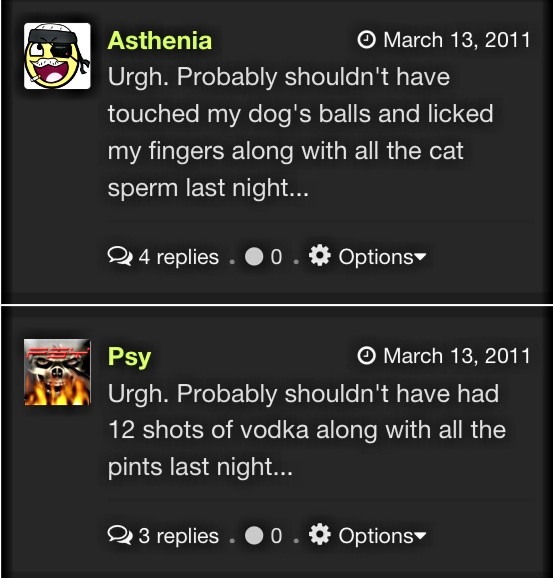This screenshot has width=553, height=578.
Task: Click the gear icon on Asthenia's post
Action: (x=319, y=255)
